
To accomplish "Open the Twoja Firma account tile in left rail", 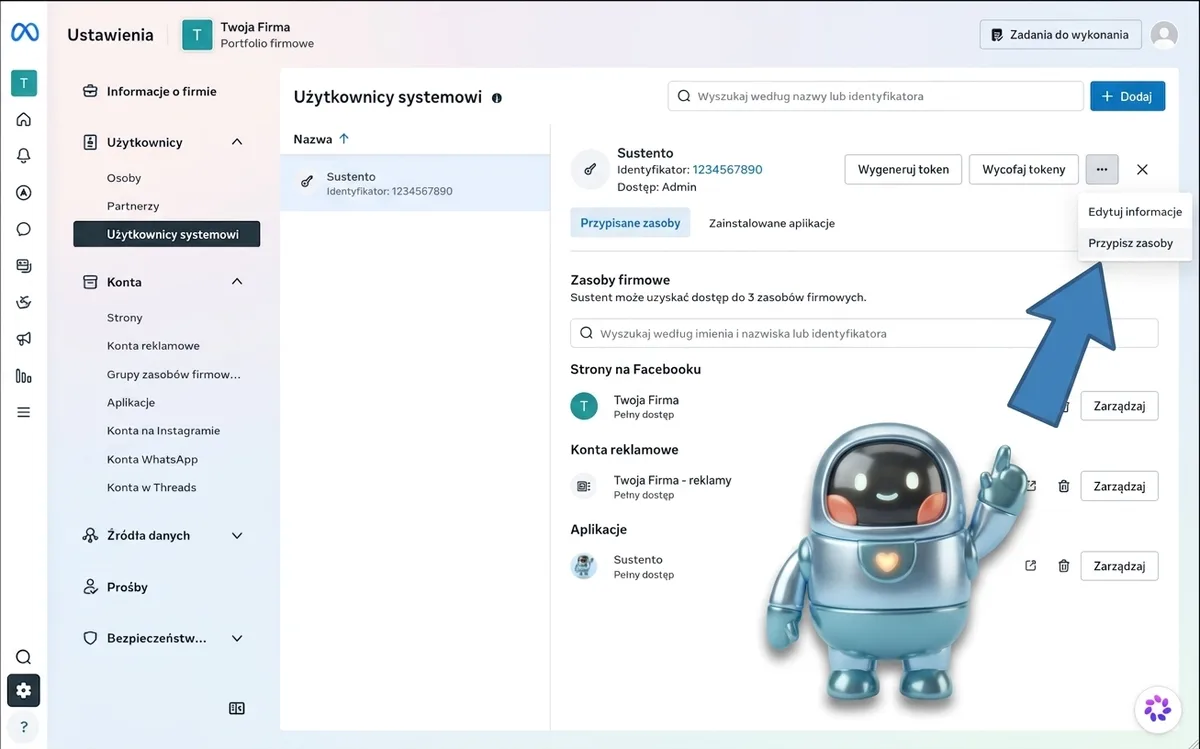I will (x=24, y=83).
